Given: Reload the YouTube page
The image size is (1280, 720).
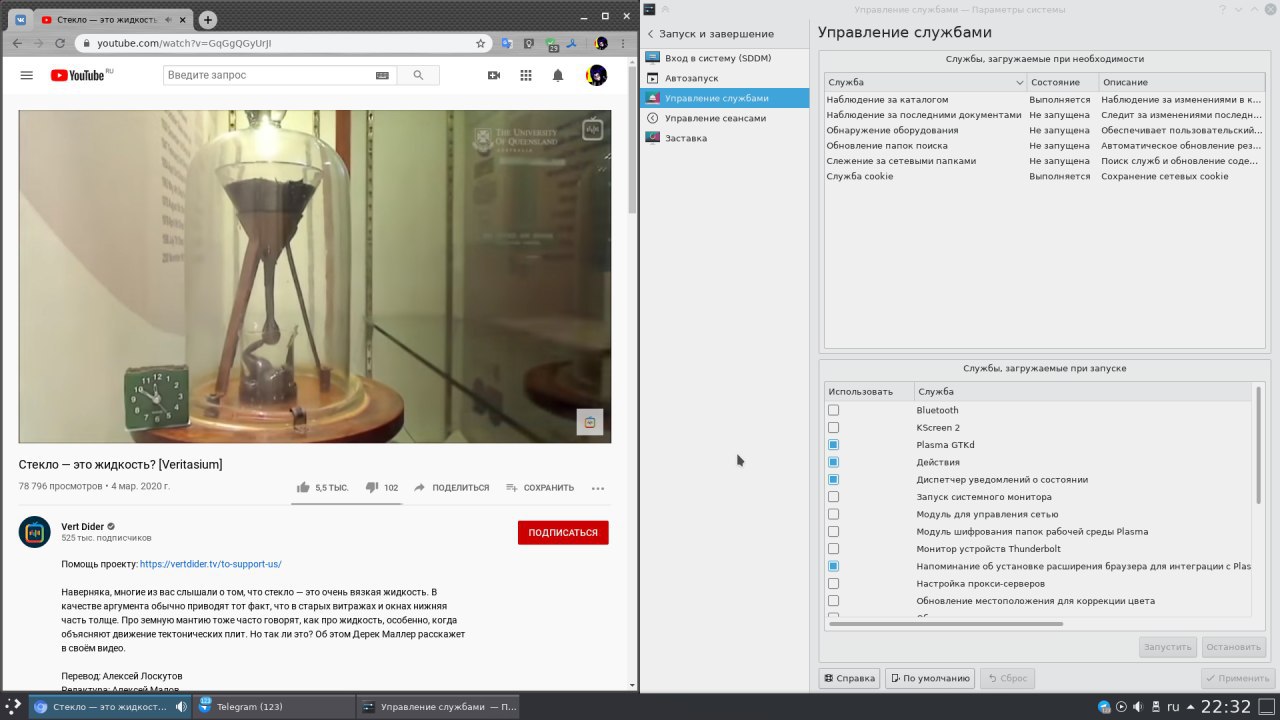Looking at the screenshot, I should coord(60,43).
